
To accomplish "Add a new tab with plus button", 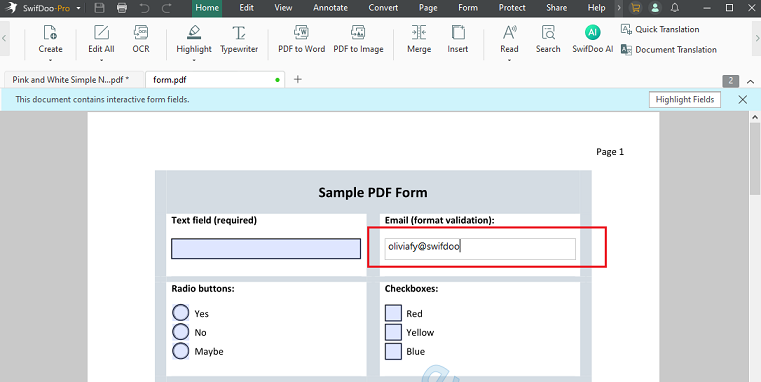I will [x=298, y=79].
